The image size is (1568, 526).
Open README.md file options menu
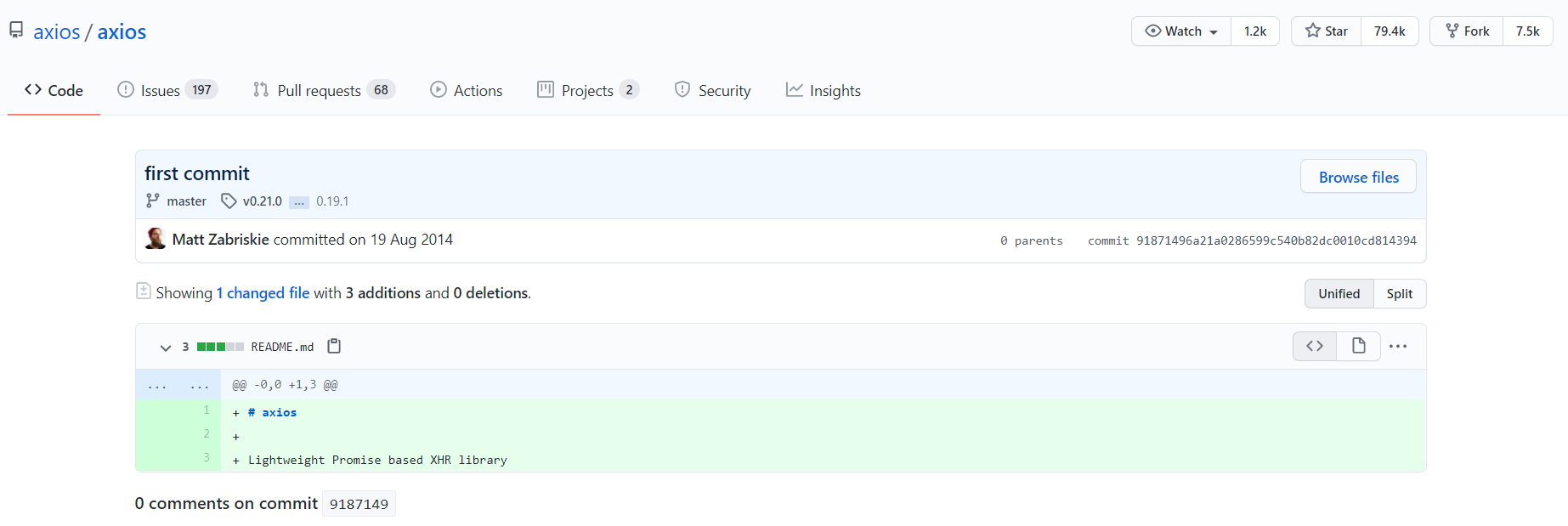click(x=1397, y=346)
